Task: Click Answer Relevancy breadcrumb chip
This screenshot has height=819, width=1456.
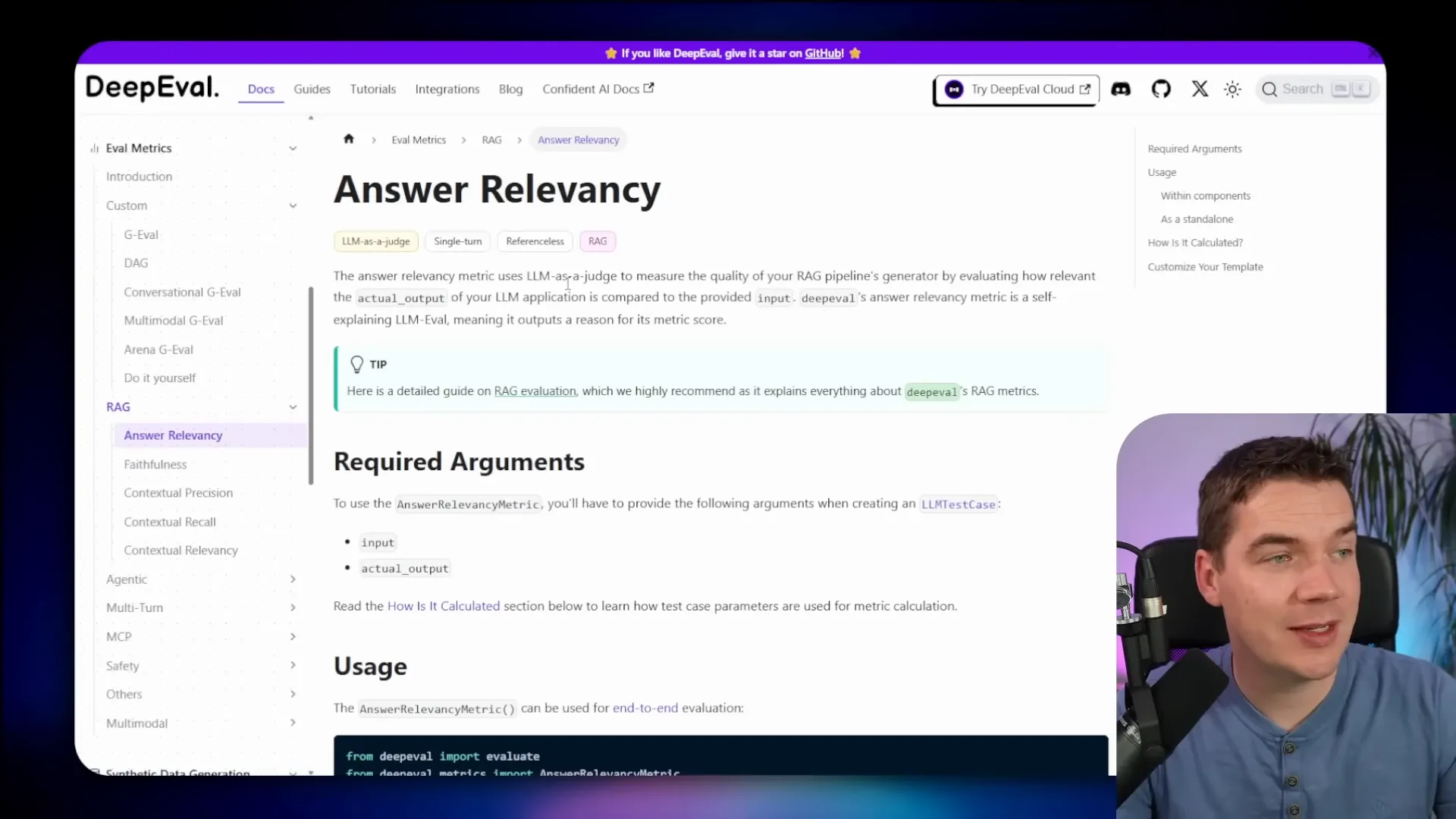Action: 579,140
